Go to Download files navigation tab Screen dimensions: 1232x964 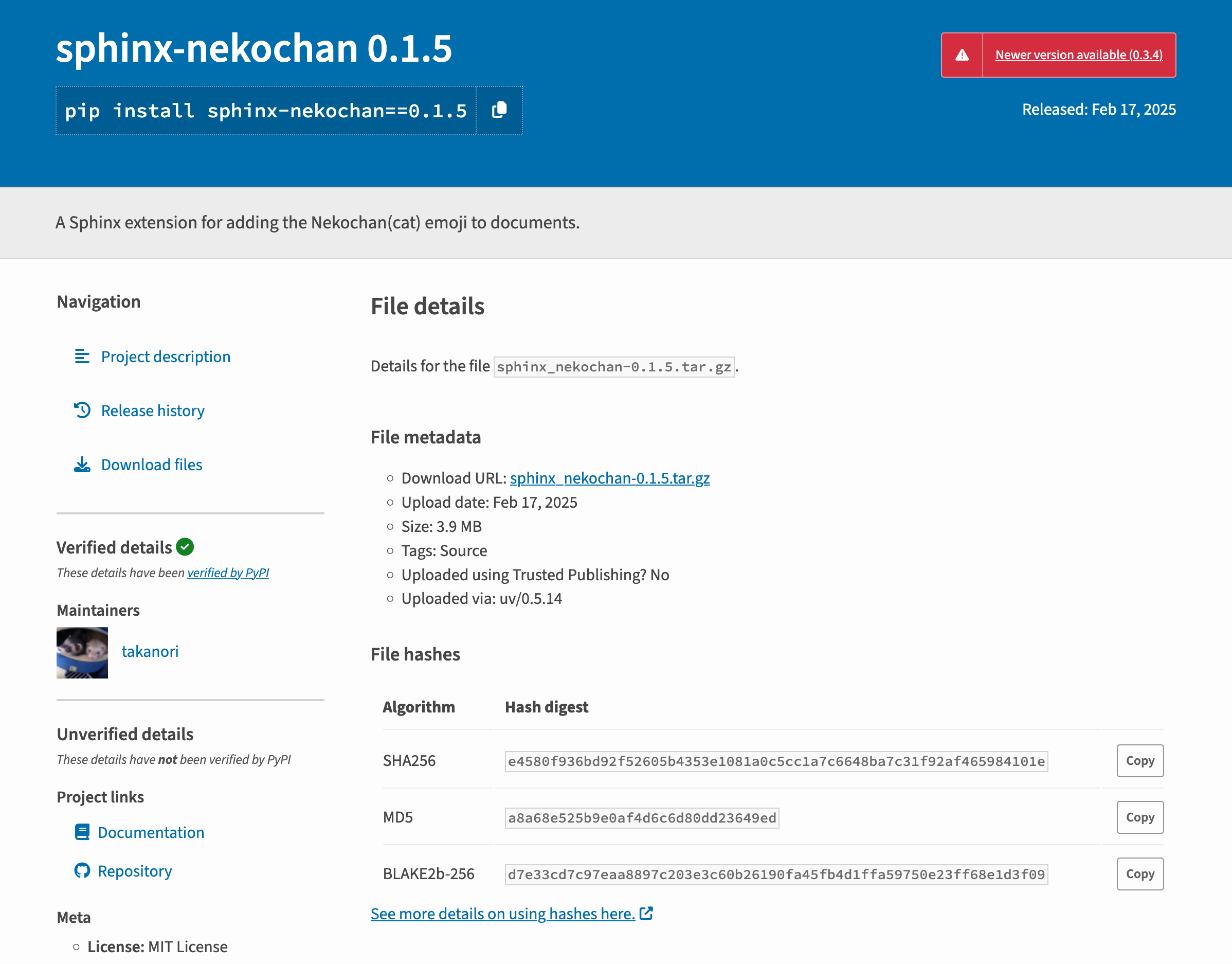pyautogui.click(x=151, y=465)
